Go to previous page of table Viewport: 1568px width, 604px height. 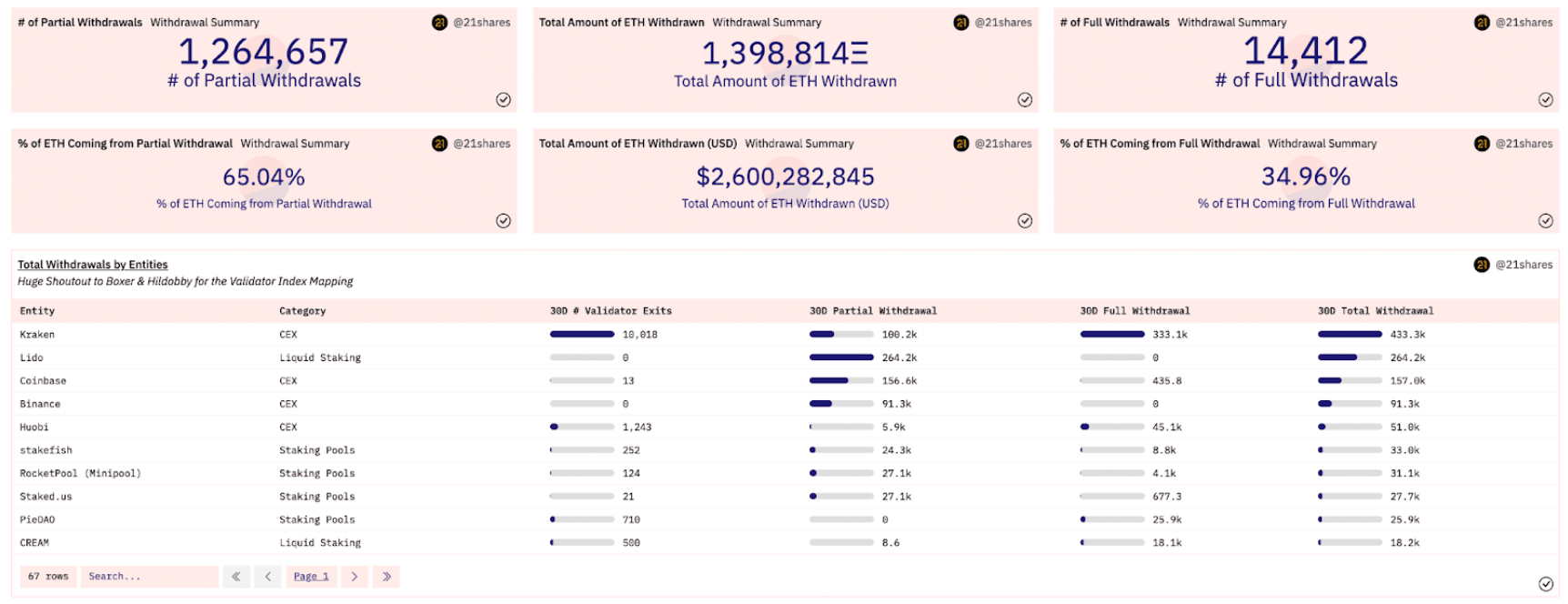pos(267,577)
